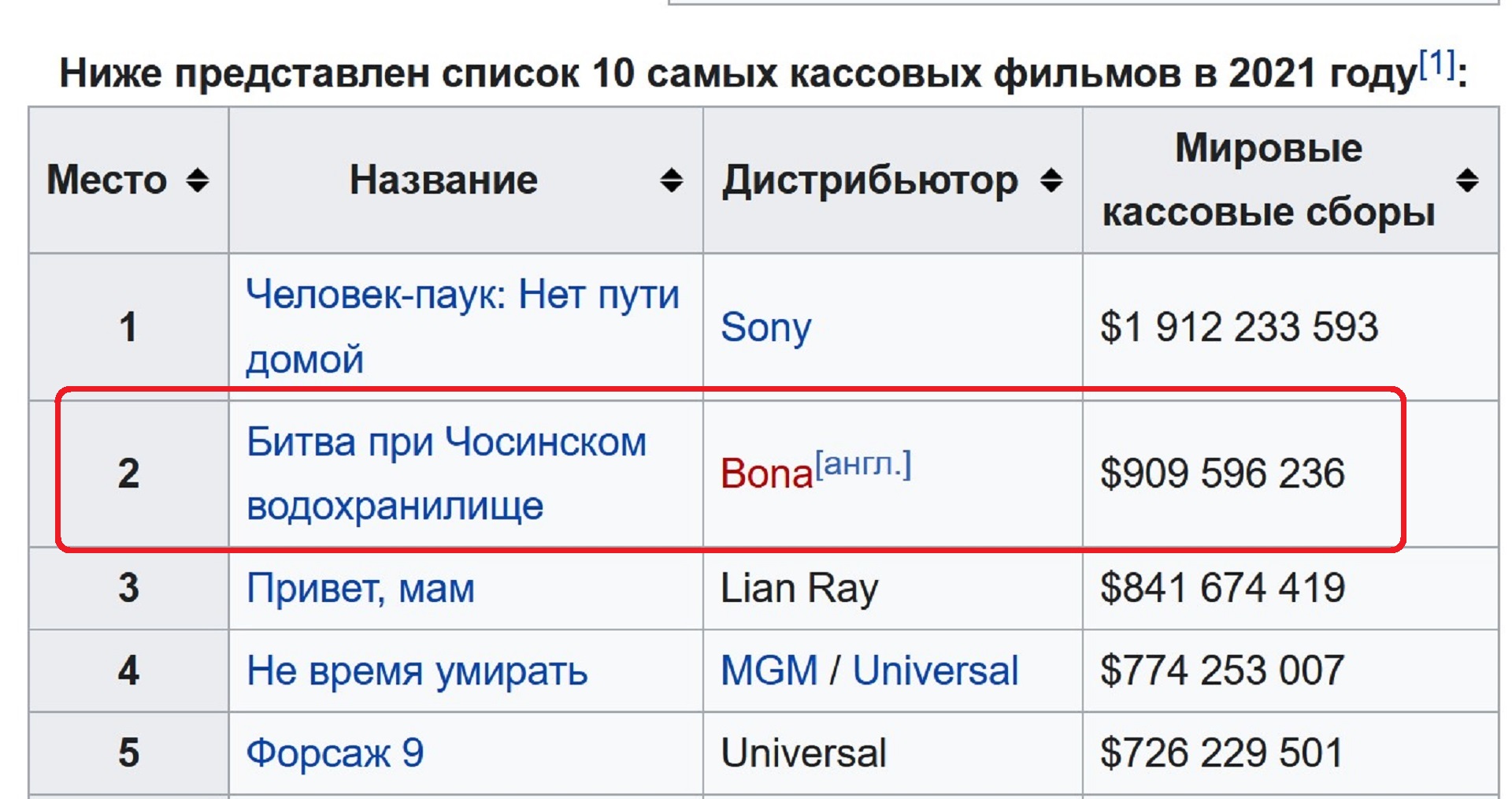1512x799 pixels.
Task: Click the red Bona distributor link
Action: (x=765, y=474)
